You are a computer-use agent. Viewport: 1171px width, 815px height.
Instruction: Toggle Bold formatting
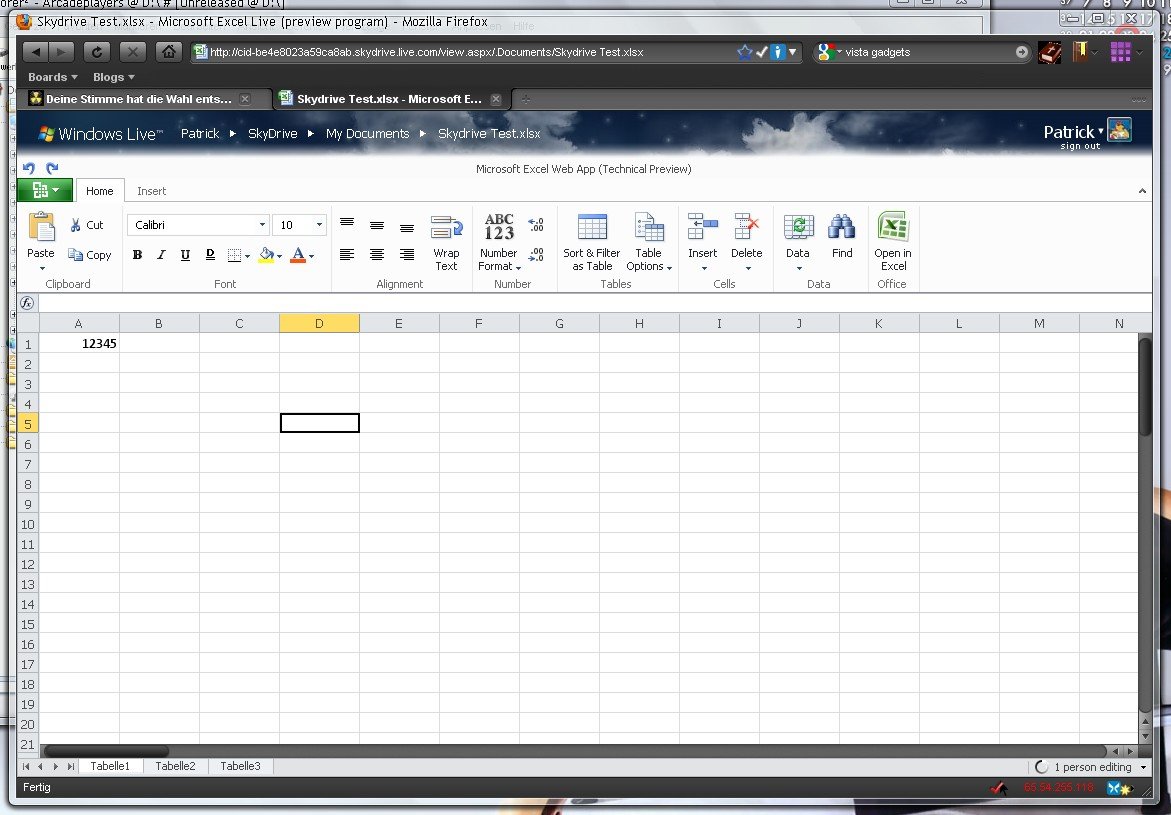[x=138, y=256]
